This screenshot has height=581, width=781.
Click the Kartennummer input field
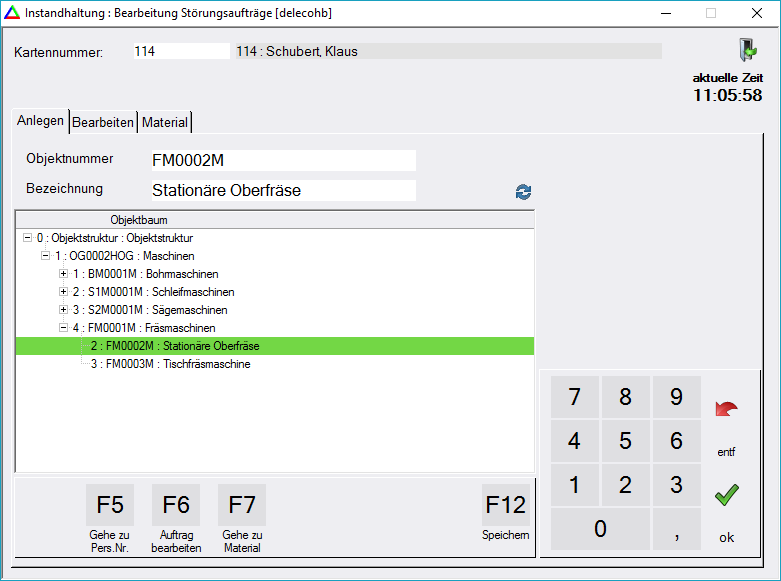tap(180, 51)
